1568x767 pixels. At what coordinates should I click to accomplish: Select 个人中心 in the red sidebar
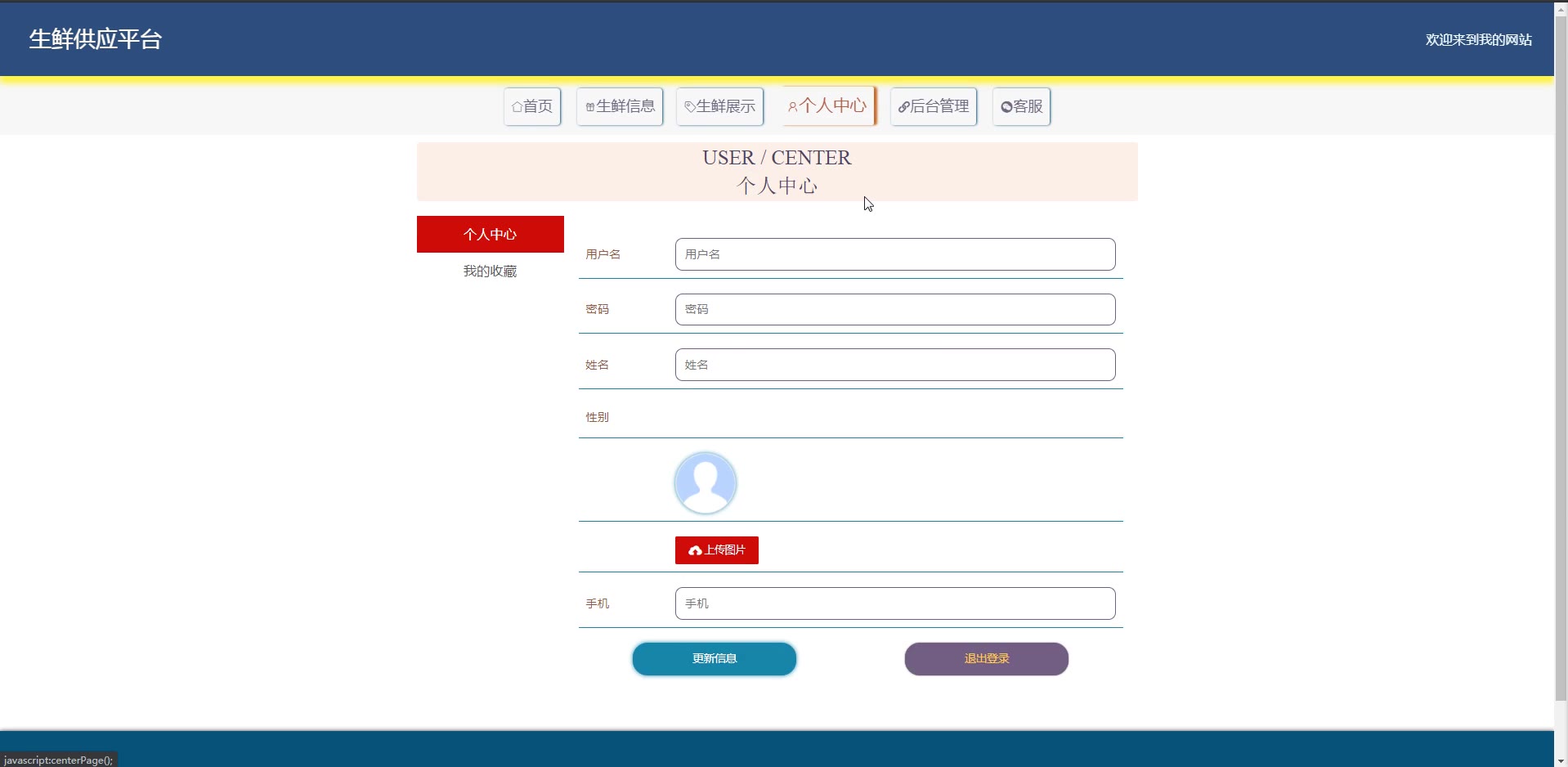[x=491, y=235]
